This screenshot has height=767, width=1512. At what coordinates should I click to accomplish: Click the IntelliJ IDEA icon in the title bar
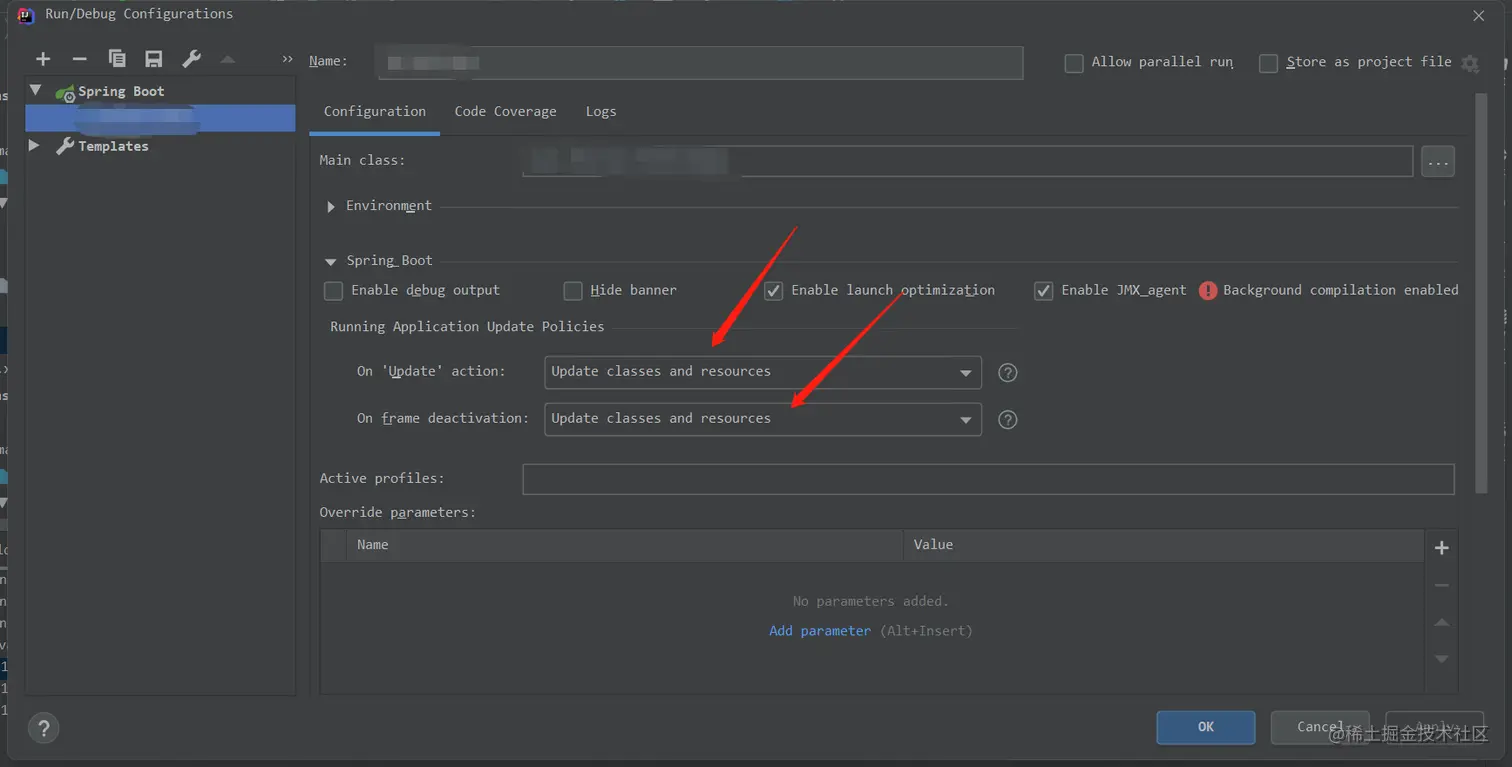(x=27, y=15)
